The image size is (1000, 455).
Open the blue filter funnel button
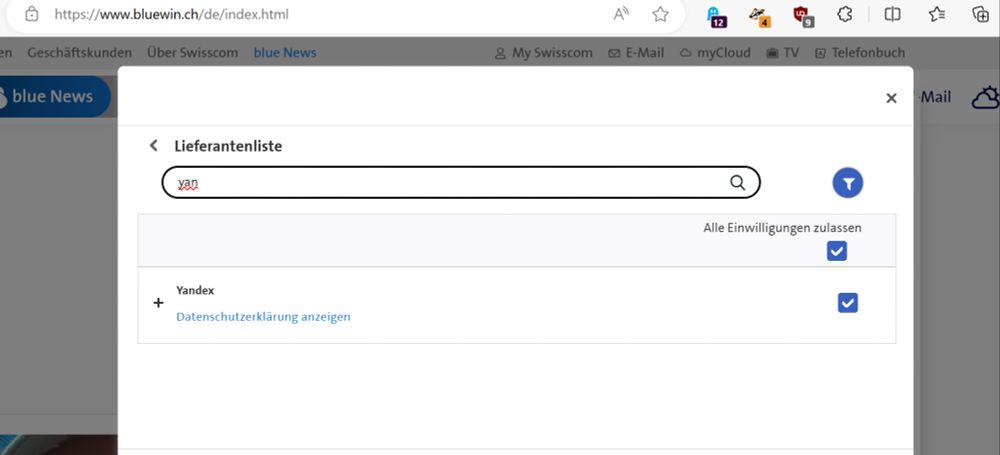(x=848, y=183)
